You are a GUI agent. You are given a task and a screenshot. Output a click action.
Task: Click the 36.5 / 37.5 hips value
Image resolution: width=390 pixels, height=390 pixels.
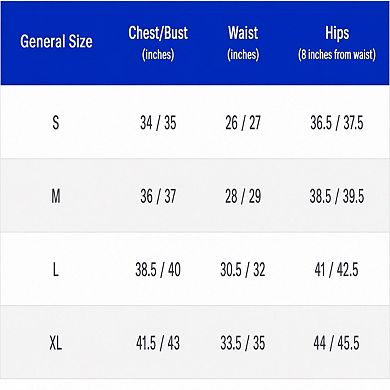[x=337, y=123]
